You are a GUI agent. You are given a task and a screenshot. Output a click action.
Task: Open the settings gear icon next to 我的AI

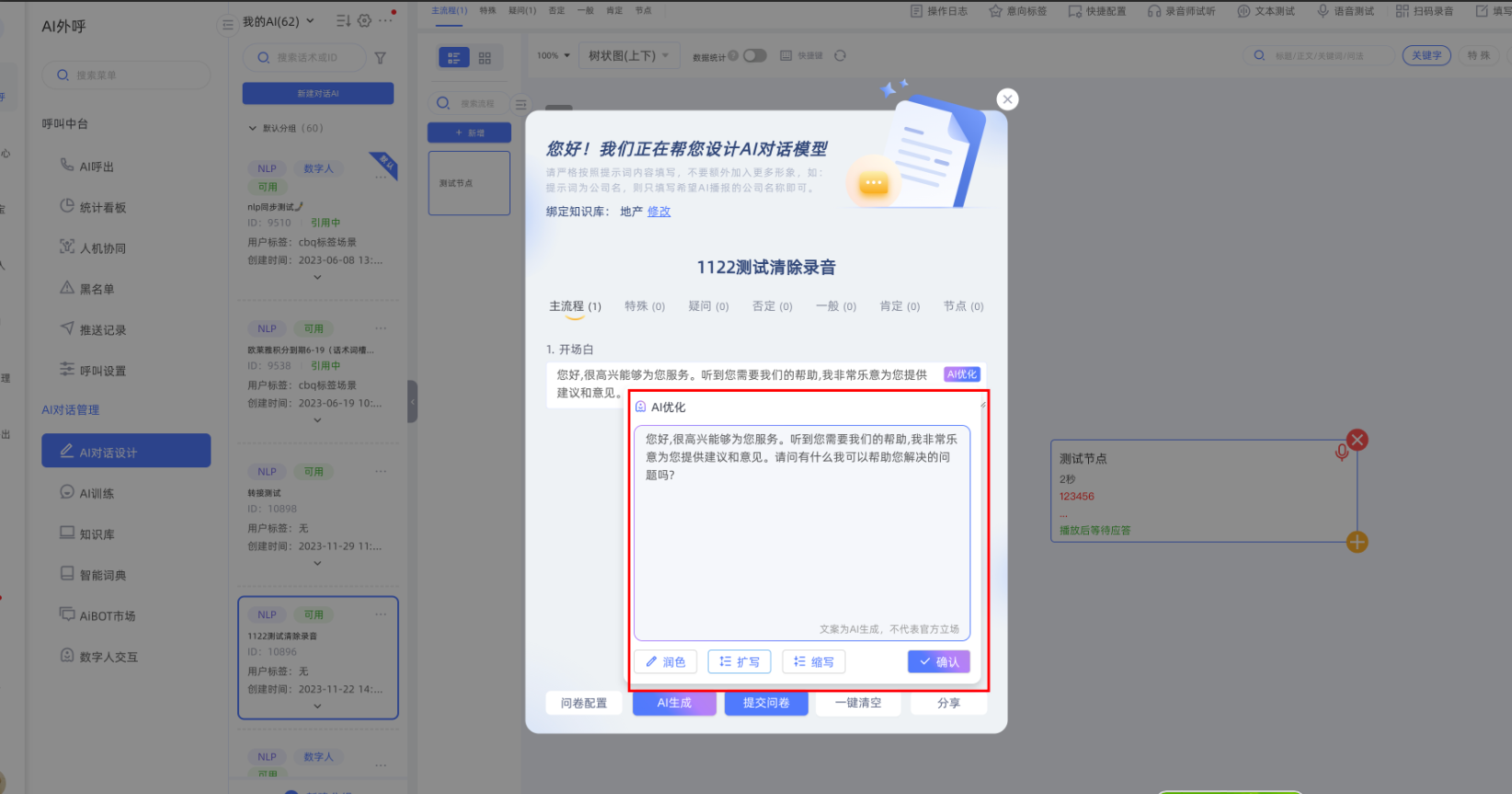coord(364,21)
